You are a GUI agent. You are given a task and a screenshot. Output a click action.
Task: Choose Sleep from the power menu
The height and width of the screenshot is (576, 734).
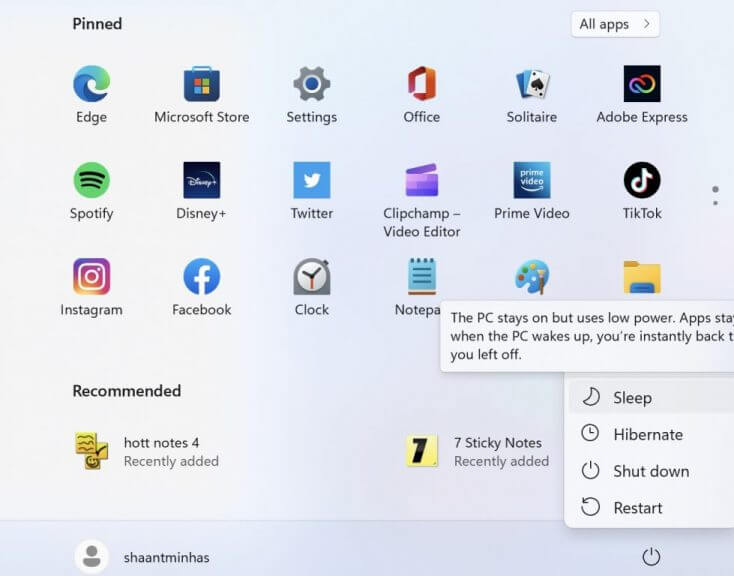point(651,398)
